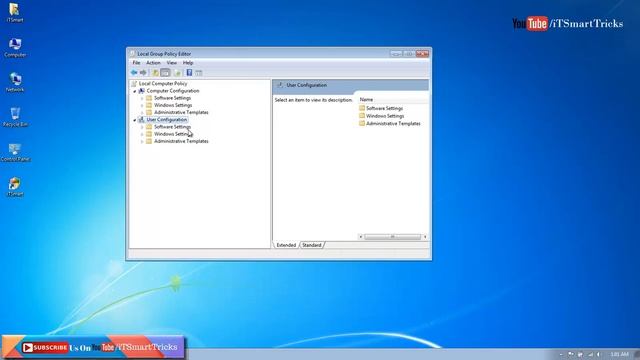Switch to the Standard tab

click(x=312, y=245)
